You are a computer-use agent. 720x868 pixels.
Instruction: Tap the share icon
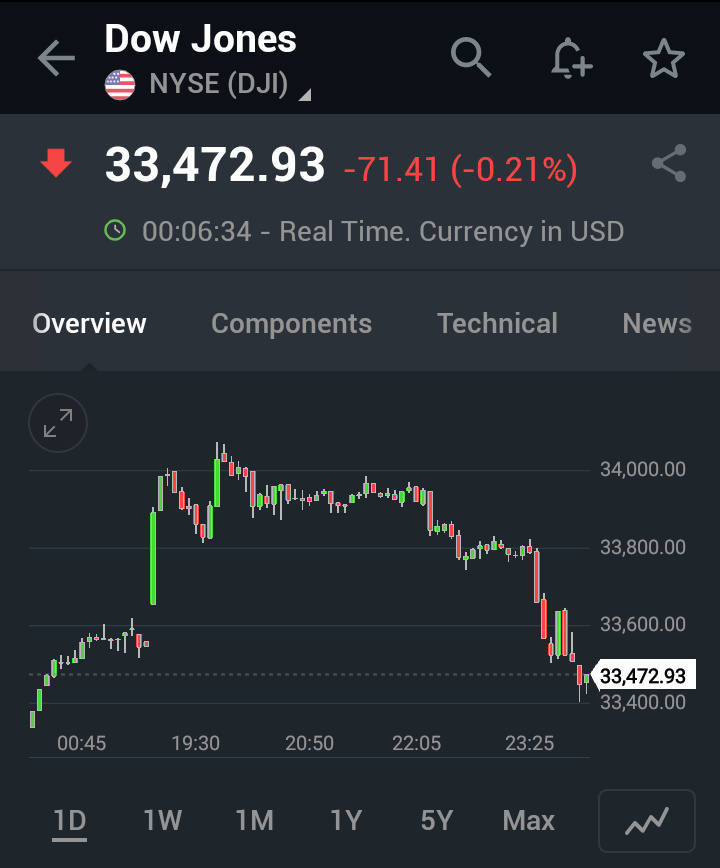tap(668, 164)
